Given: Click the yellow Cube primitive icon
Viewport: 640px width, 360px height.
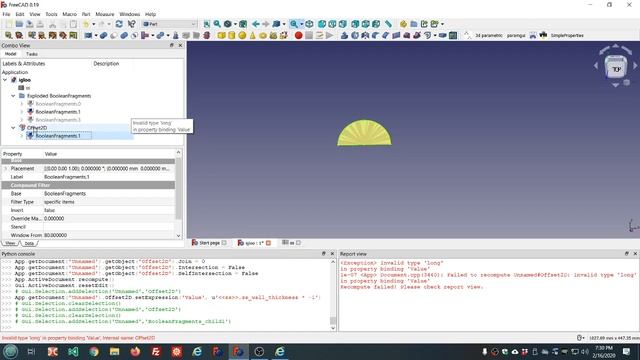Looking at the screenshot, I should [x=221, y=36].
